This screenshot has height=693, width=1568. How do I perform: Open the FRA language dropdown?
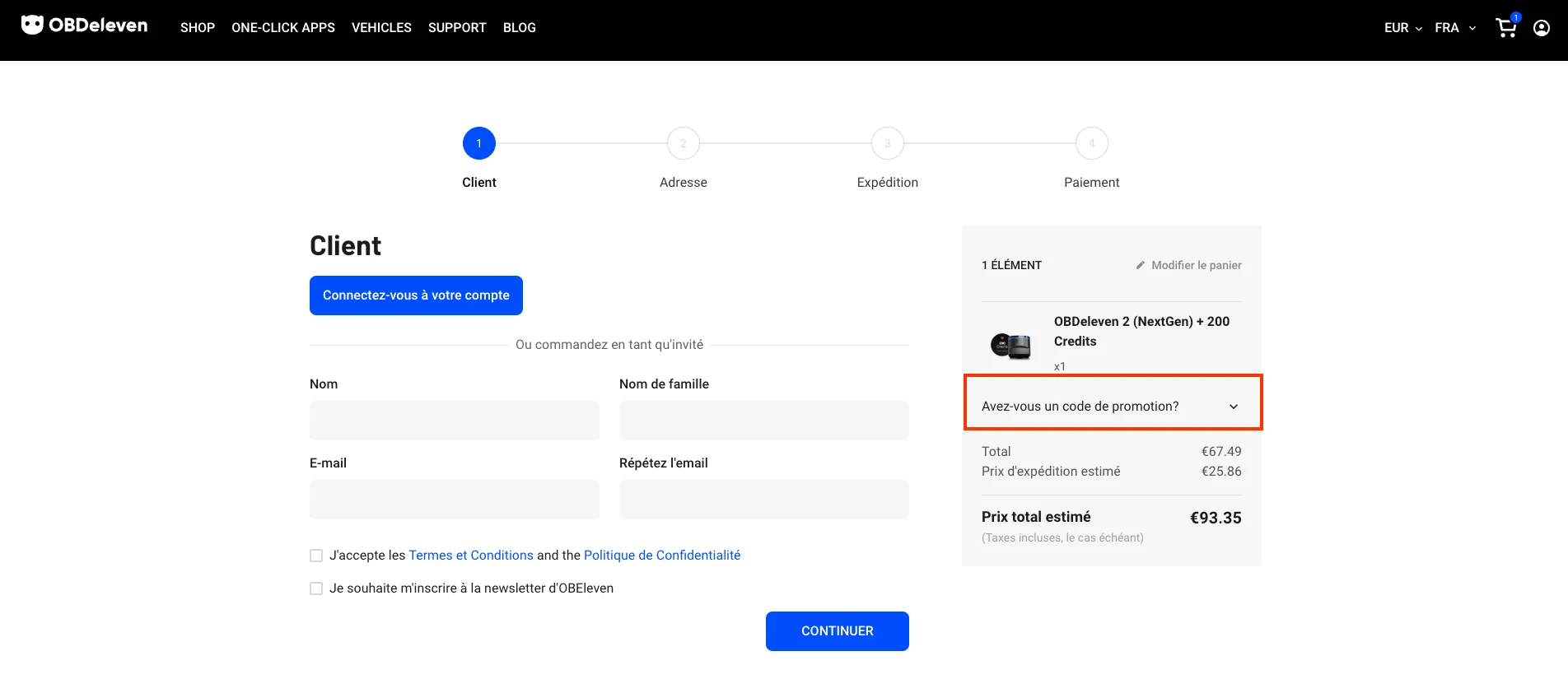1455,28
